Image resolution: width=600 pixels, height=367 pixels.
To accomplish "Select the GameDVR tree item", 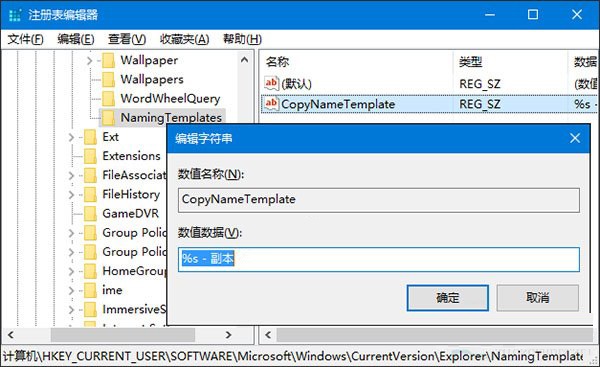I will pyautogui.click(x=130, y=214).
